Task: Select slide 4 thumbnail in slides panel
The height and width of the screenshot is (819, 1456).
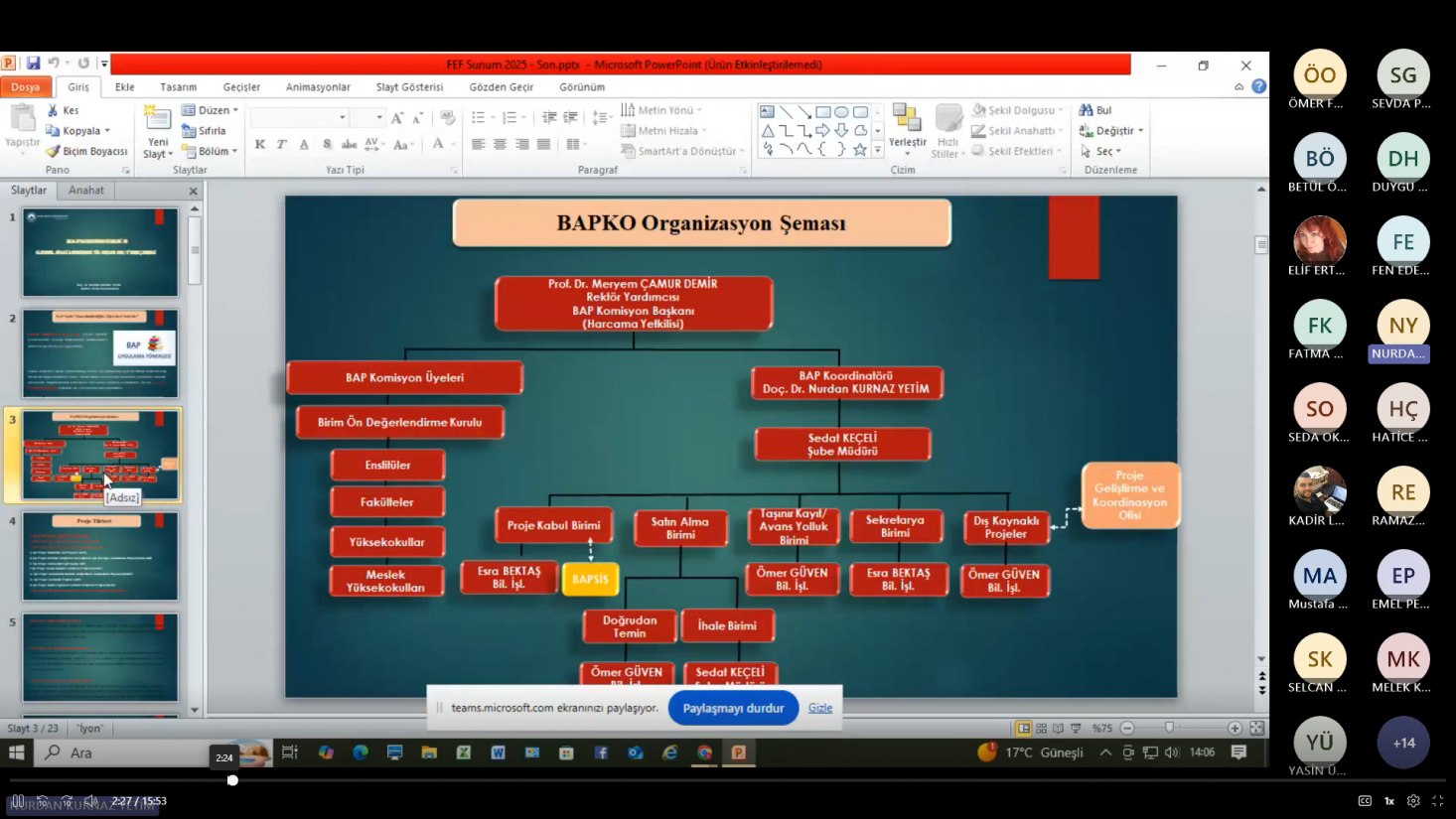Action: point(100,556)
